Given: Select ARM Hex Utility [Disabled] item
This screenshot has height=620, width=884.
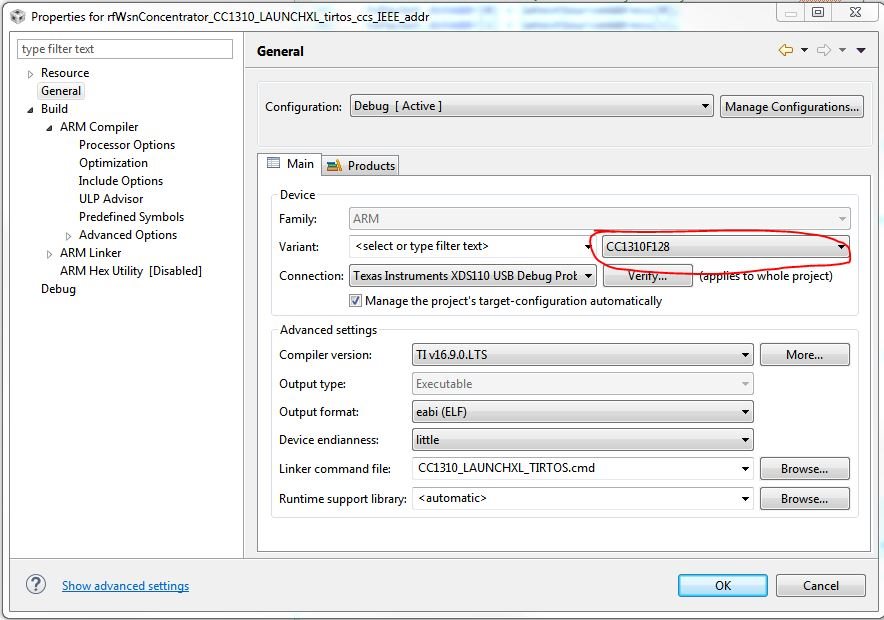Looking at the screenshot, I should (131, 271).
